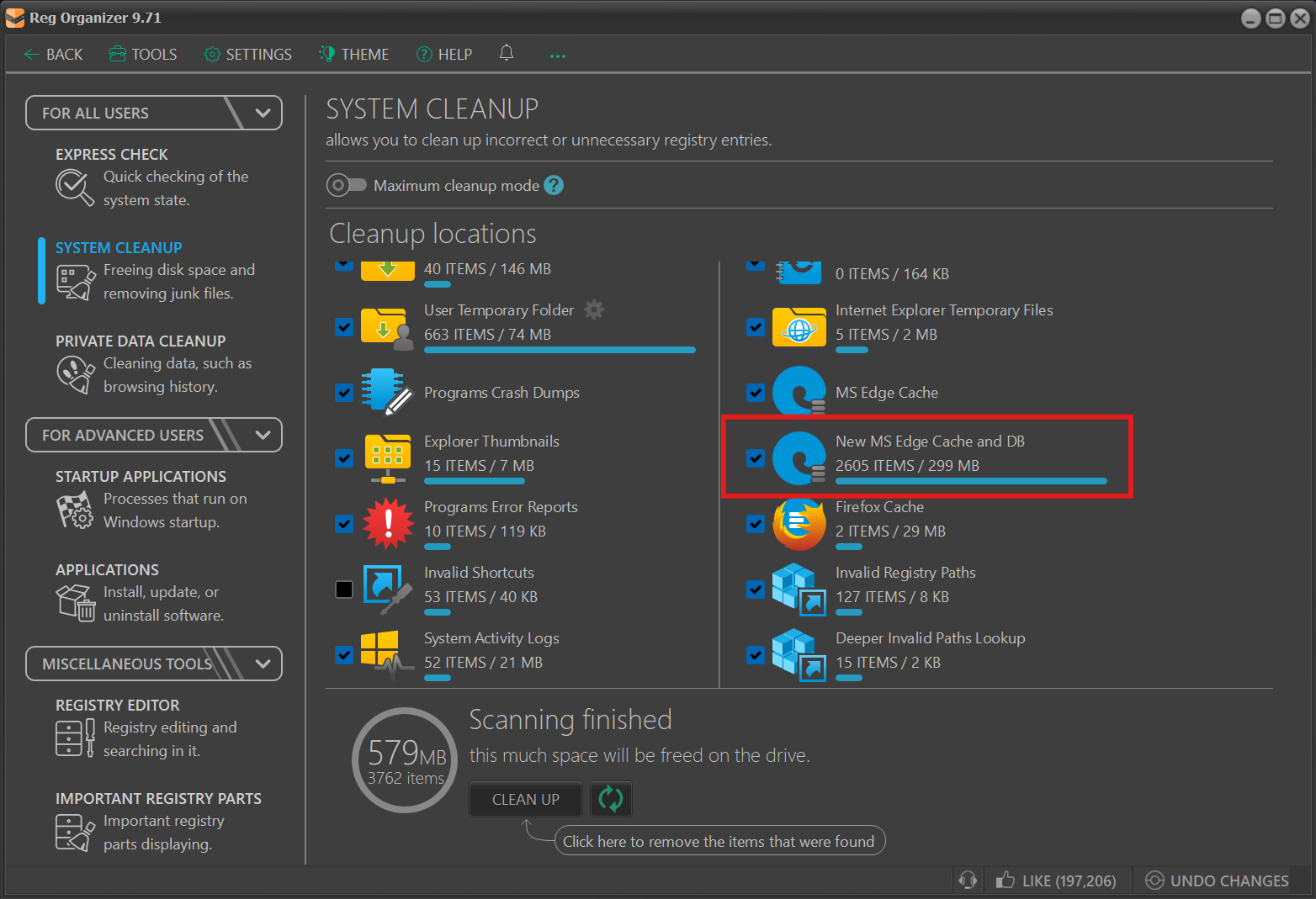Viewport: 1316px width, 899px height.
Task: Click the Explorer Thumbnails folder icon
Action: point(387,457)
